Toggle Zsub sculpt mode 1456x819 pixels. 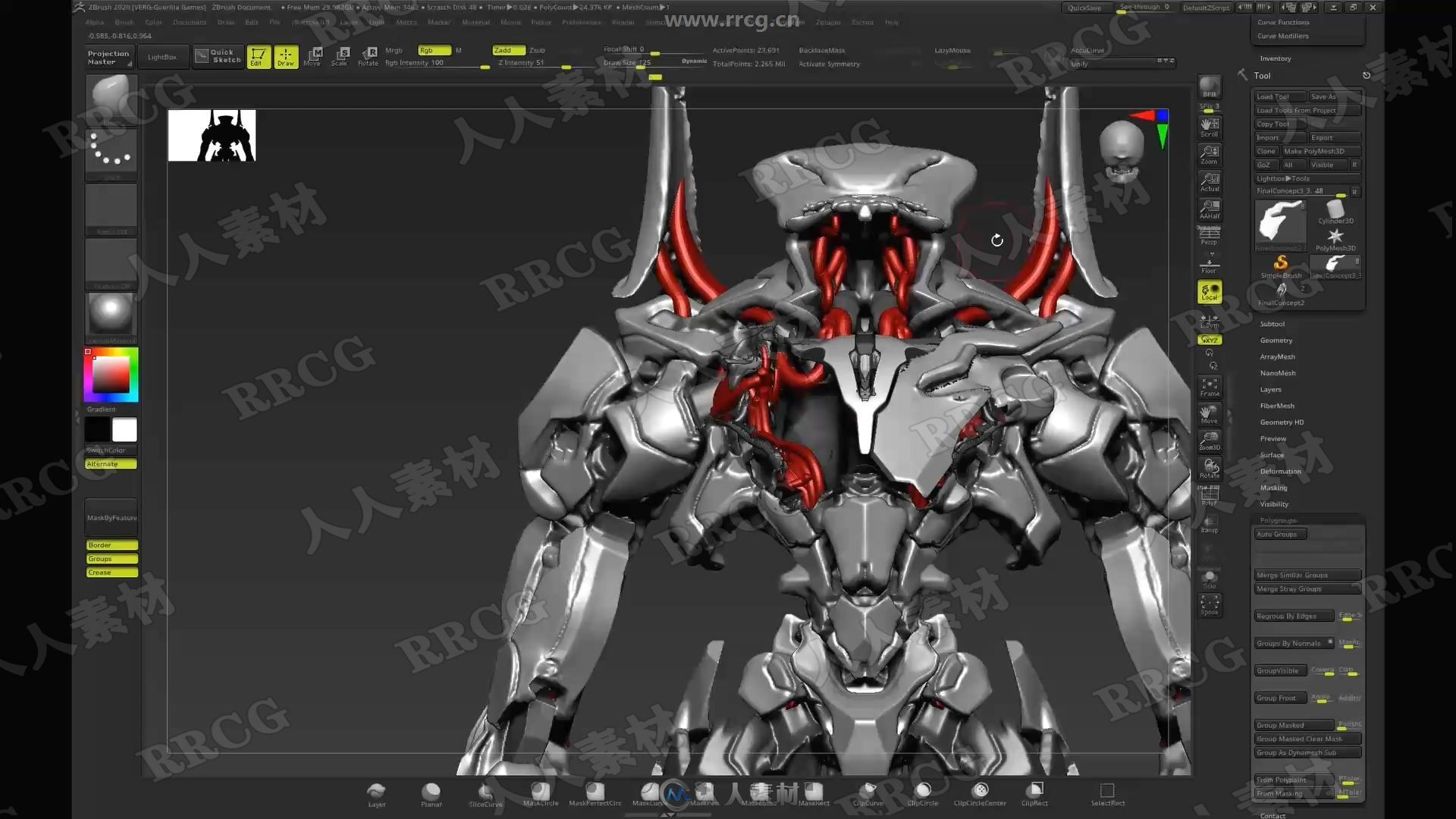[538, 50]
